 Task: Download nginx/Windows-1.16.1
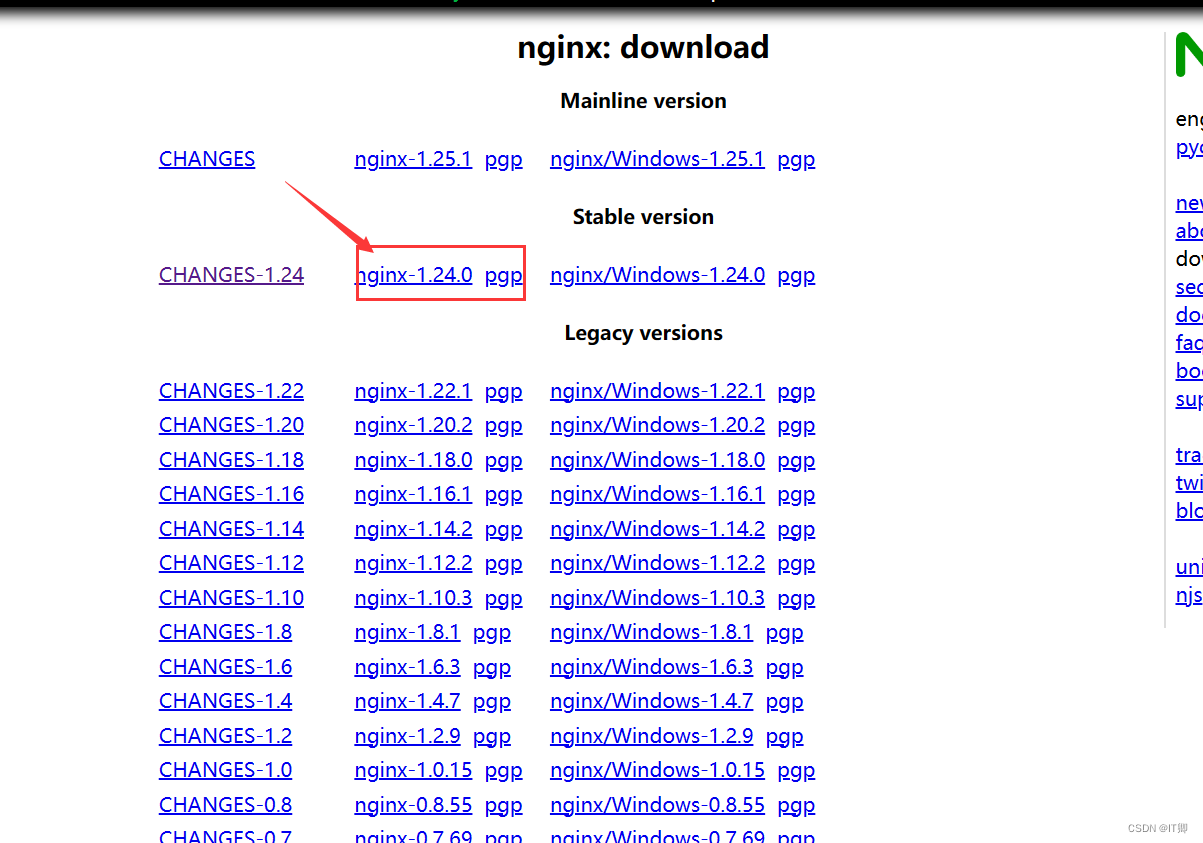point(657,494)
